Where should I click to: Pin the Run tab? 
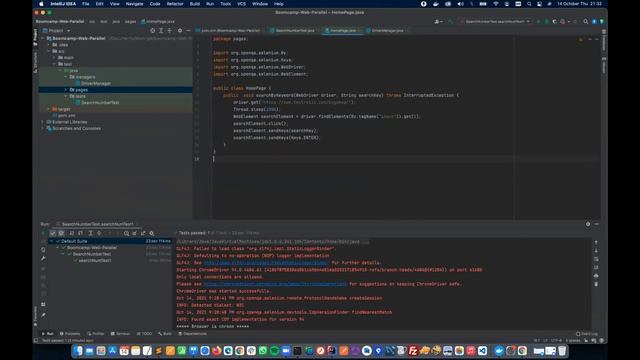(x=43, y=315)
